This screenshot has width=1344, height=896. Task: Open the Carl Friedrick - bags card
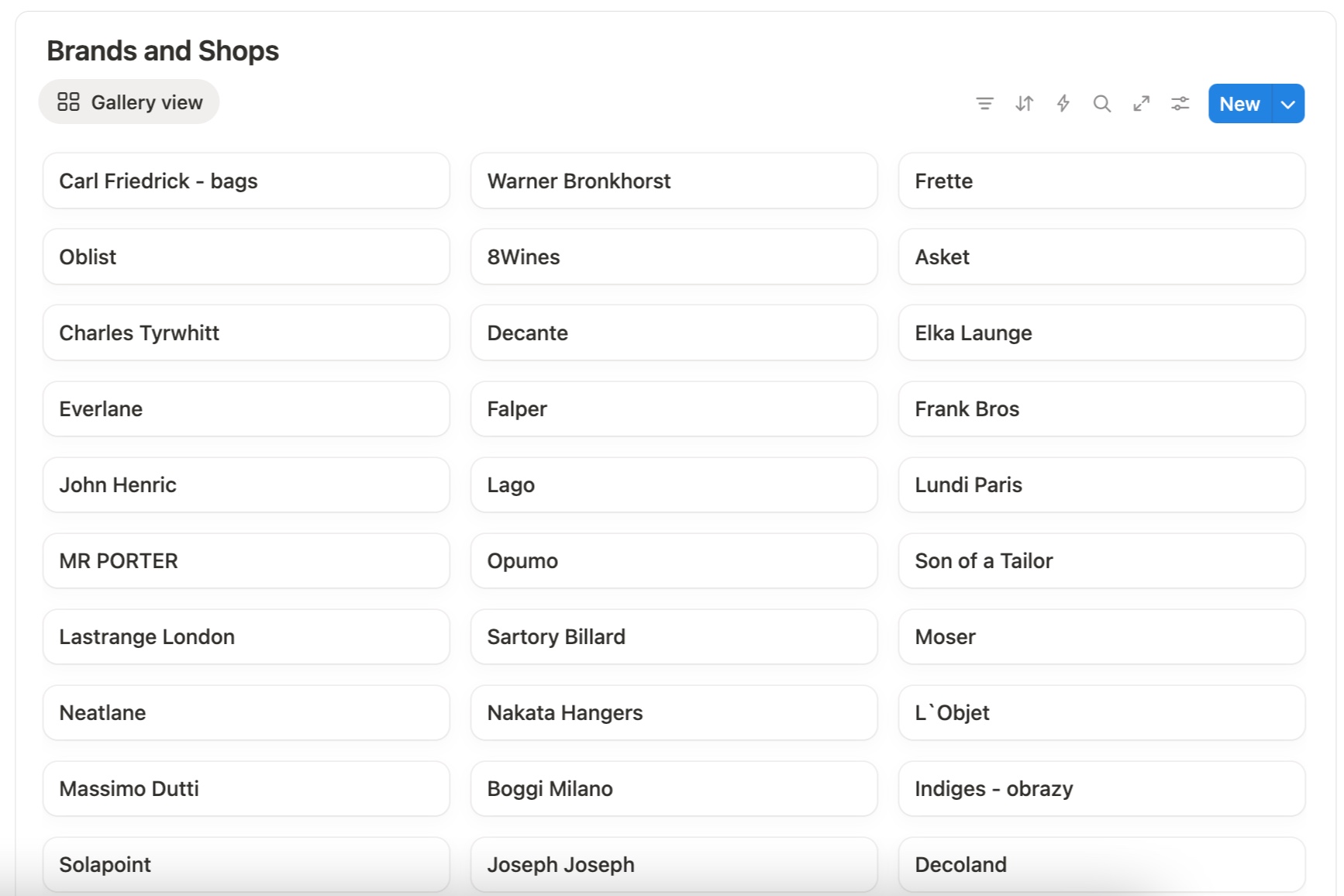[246, 181]
